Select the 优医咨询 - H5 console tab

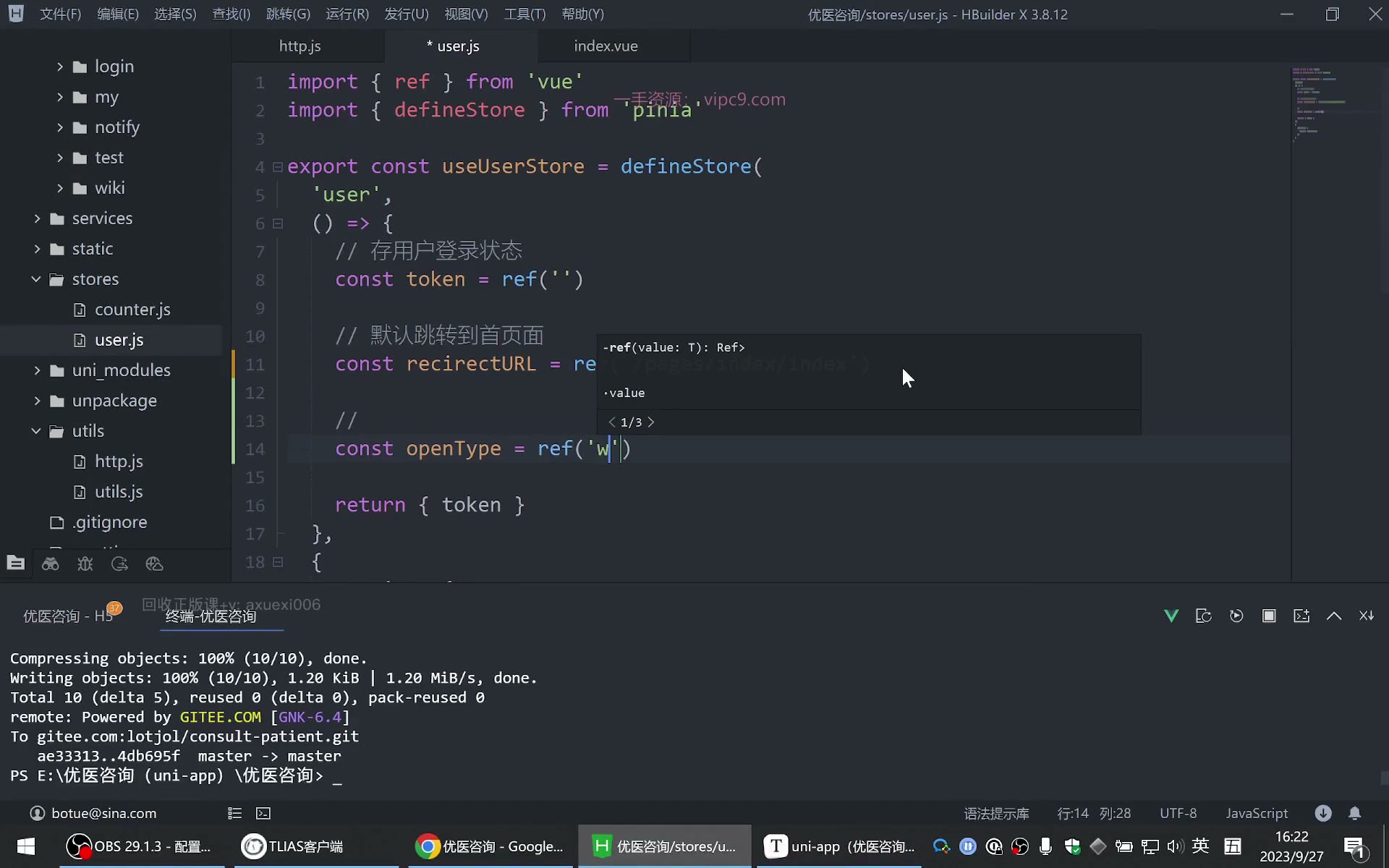coord(68,616)
